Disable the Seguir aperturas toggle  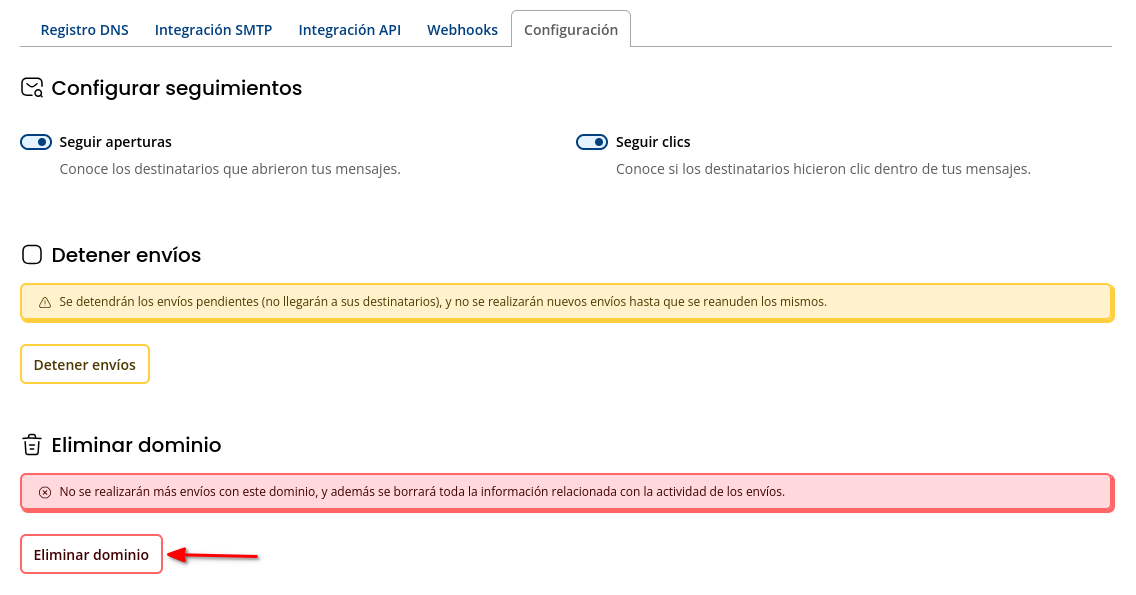click(36, 142)
